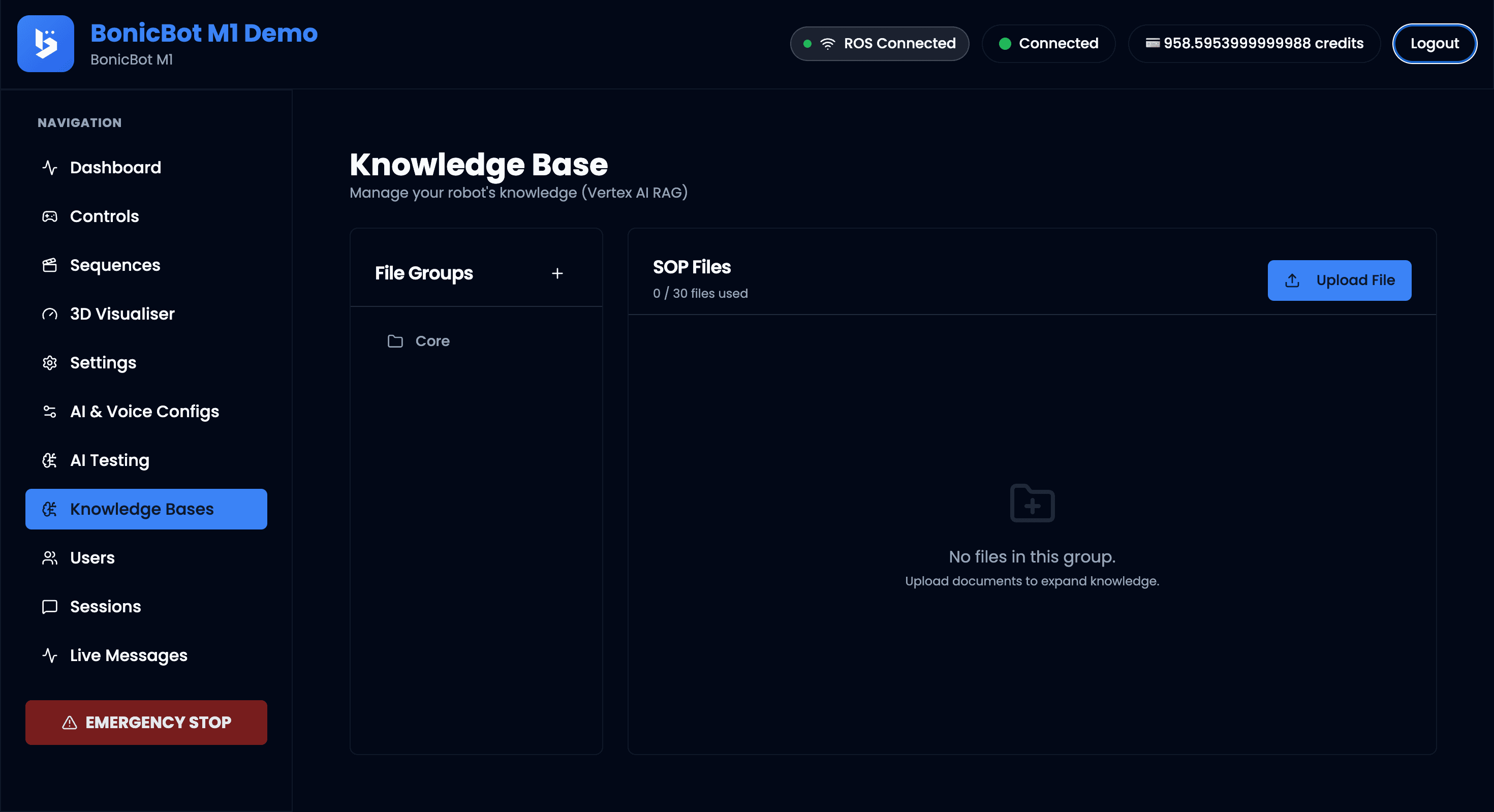Open the 3D Visualiser gauge icon
1494x812 pixels.
(50, 314)
